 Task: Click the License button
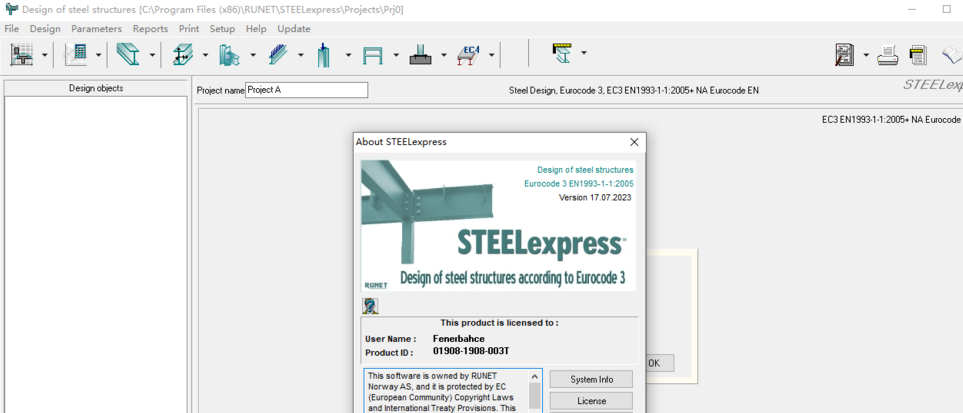(591, 401)
